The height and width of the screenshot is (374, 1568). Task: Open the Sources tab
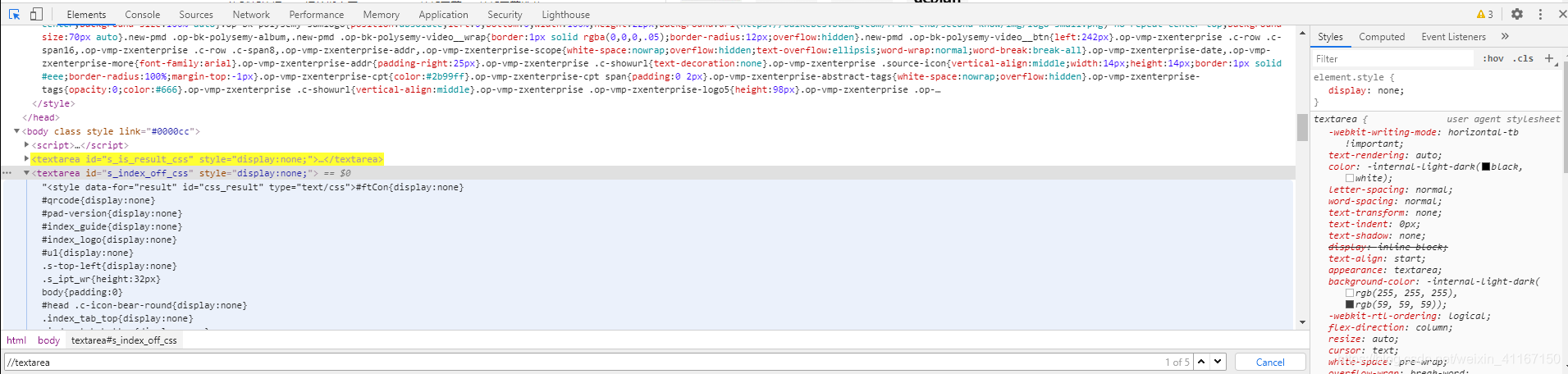coord(196,15)
